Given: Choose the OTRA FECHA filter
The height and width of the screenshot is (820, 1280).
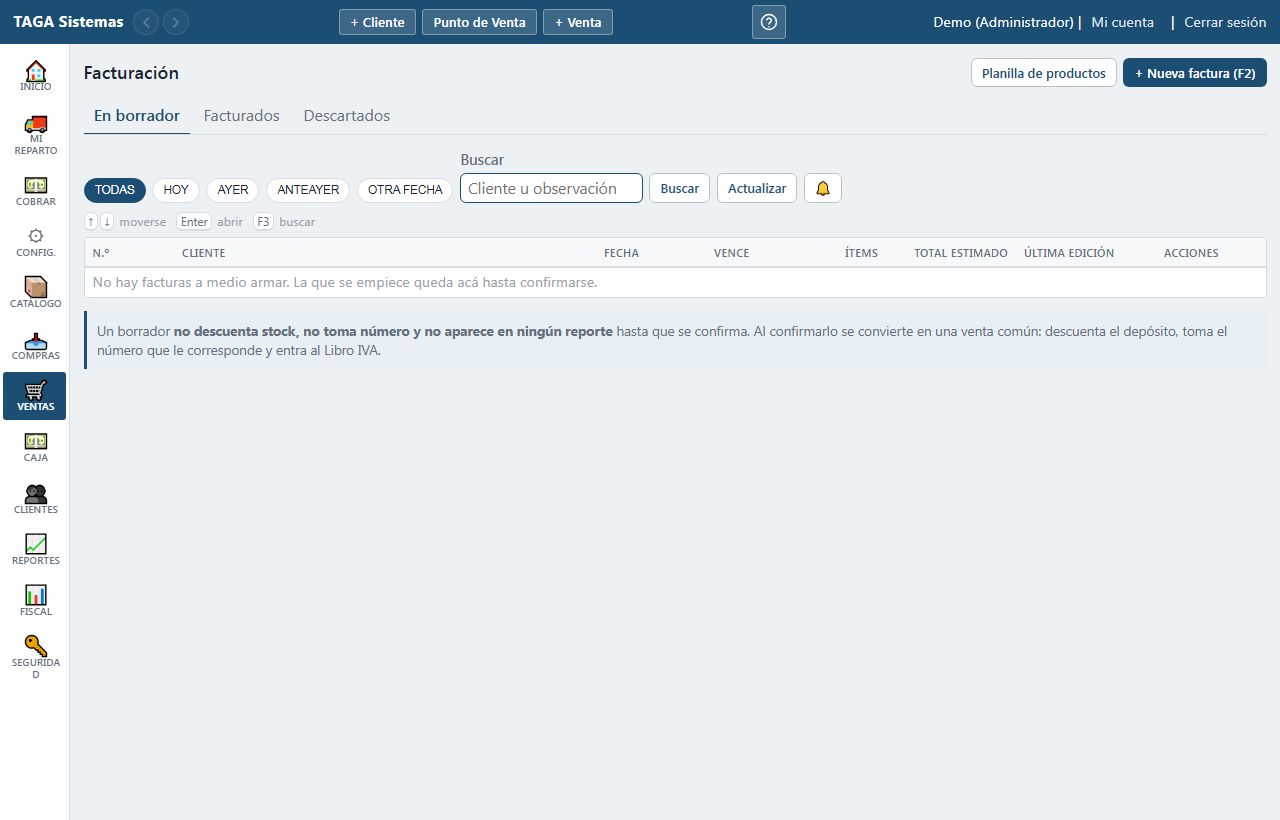Looking at the screenshot, I should [x=405, y=190].
